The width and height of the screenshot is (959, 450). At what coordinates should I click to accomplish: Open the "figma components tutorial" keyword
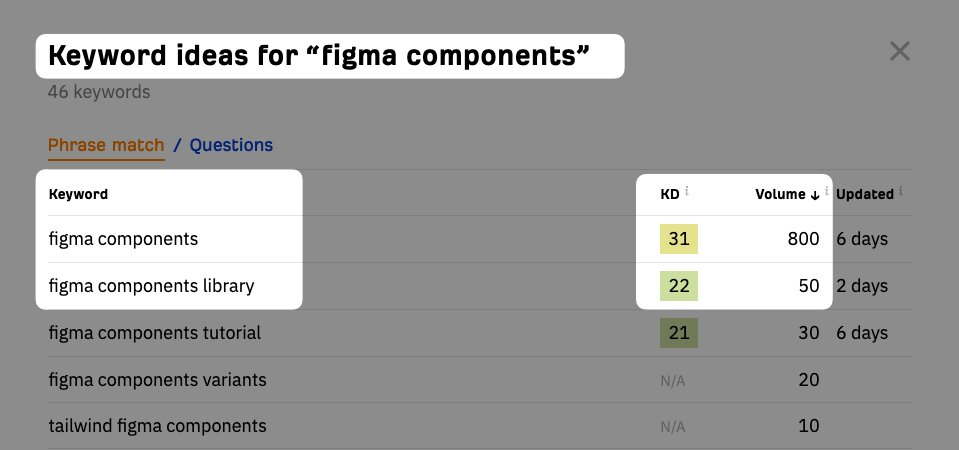(x=154, y=333)
